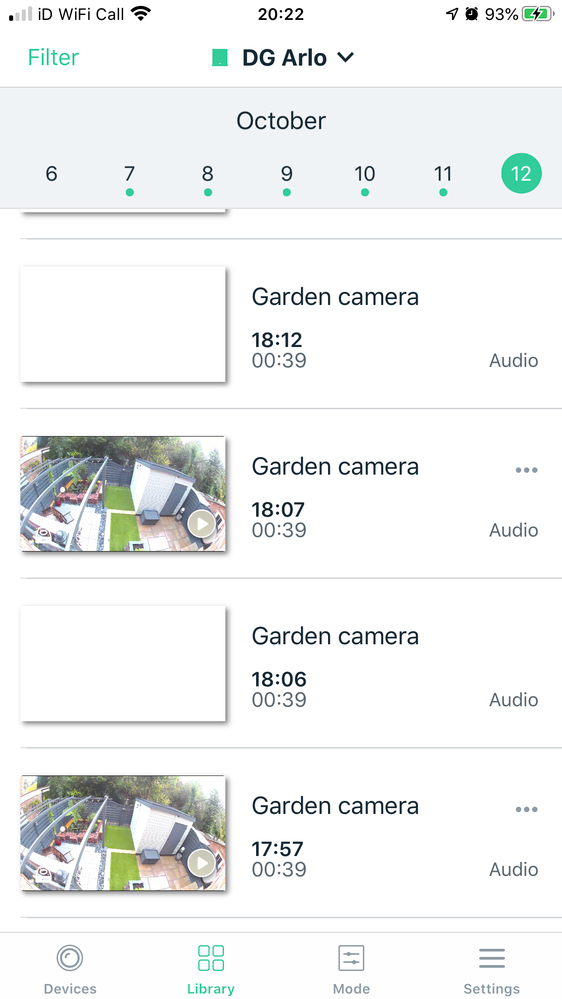The height and width of the screenshot is (999, 562).
Task: Tap the Garden camera 18:12 title
Action: pyautogui.click(x=335, y=296)
